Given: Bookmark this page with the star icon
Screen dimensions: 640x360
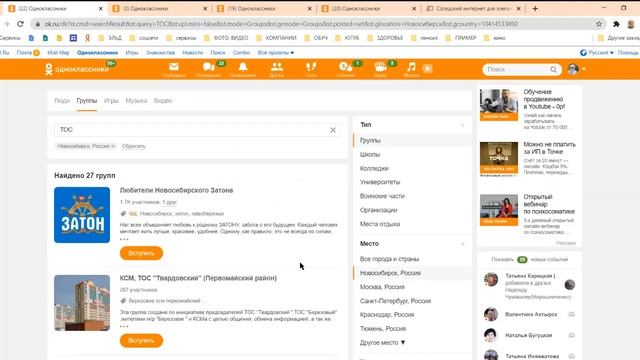Looking at the screenshot, I should click(x=599, y=24).
